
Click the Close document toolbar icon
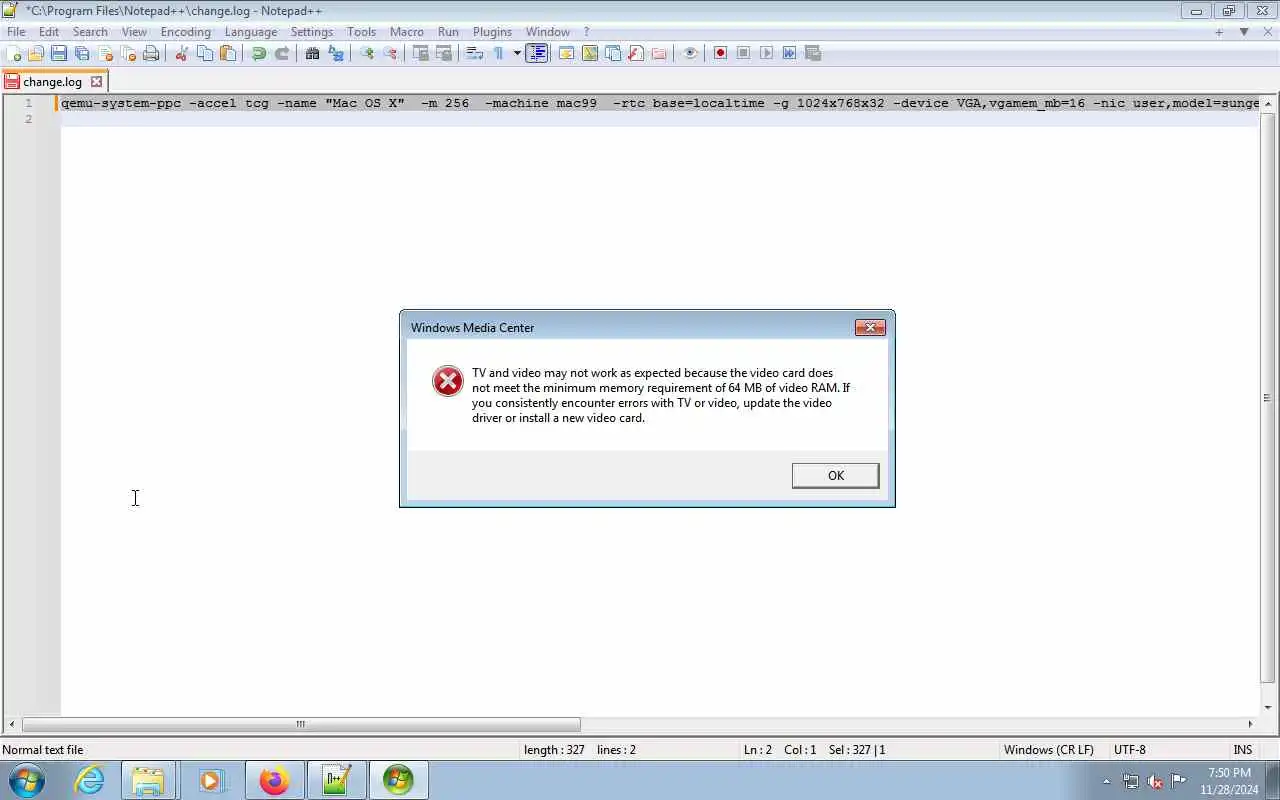(105, 53)
